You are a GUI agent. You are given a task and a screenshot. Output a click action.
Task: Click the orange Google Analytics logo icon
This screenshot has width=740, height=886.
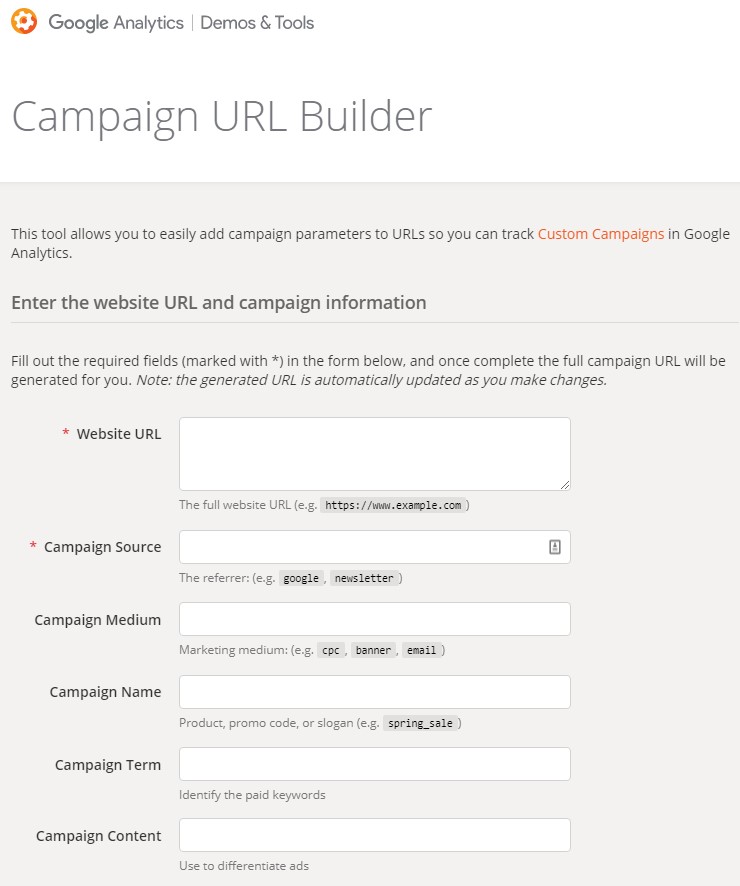pos(24,22)
